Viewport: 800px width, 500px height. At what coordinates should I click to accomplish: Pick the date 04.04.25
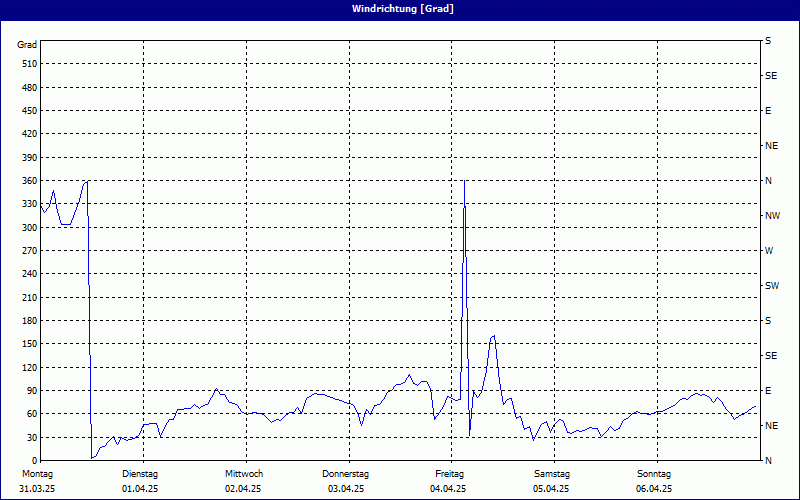pos(448,489)
